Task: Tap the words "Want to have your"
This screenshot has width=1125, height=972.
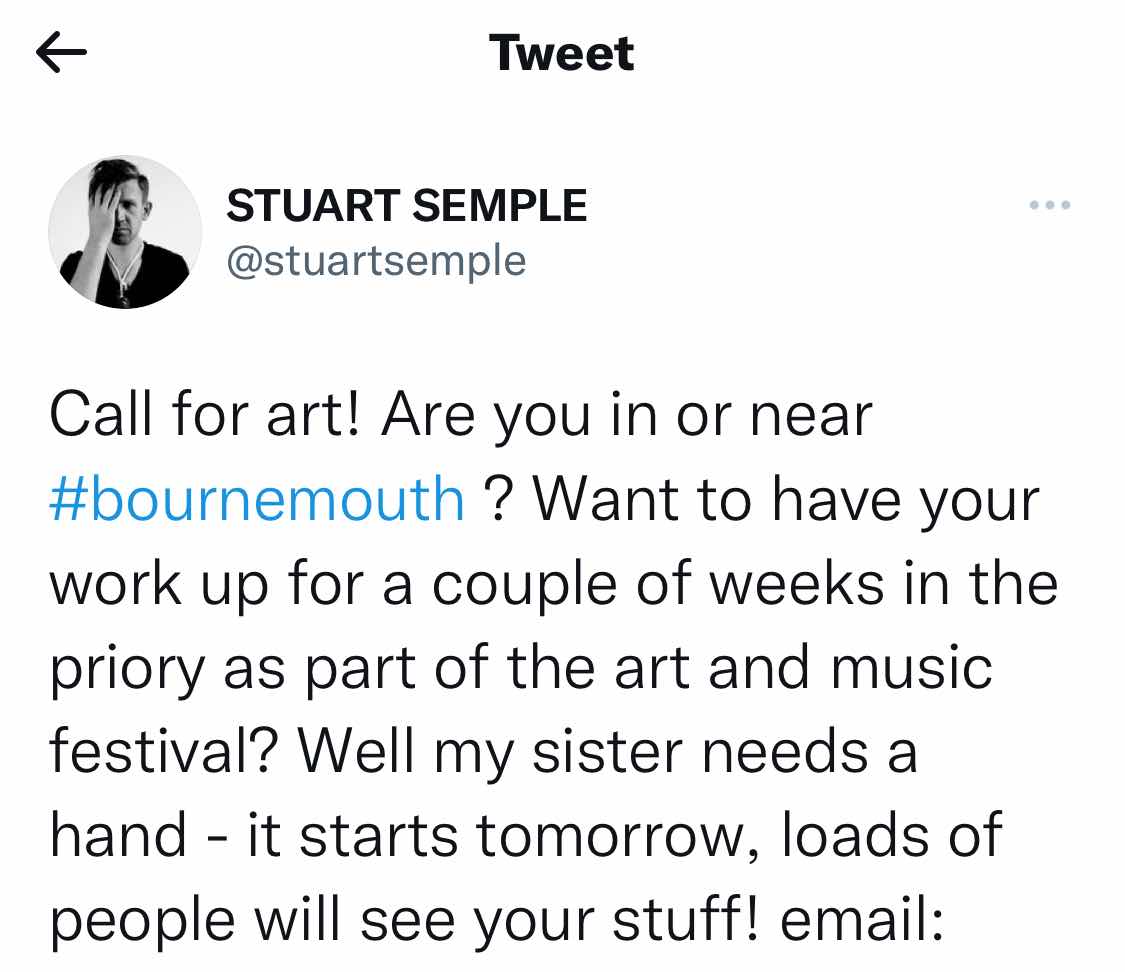Action: pos(786,501)
